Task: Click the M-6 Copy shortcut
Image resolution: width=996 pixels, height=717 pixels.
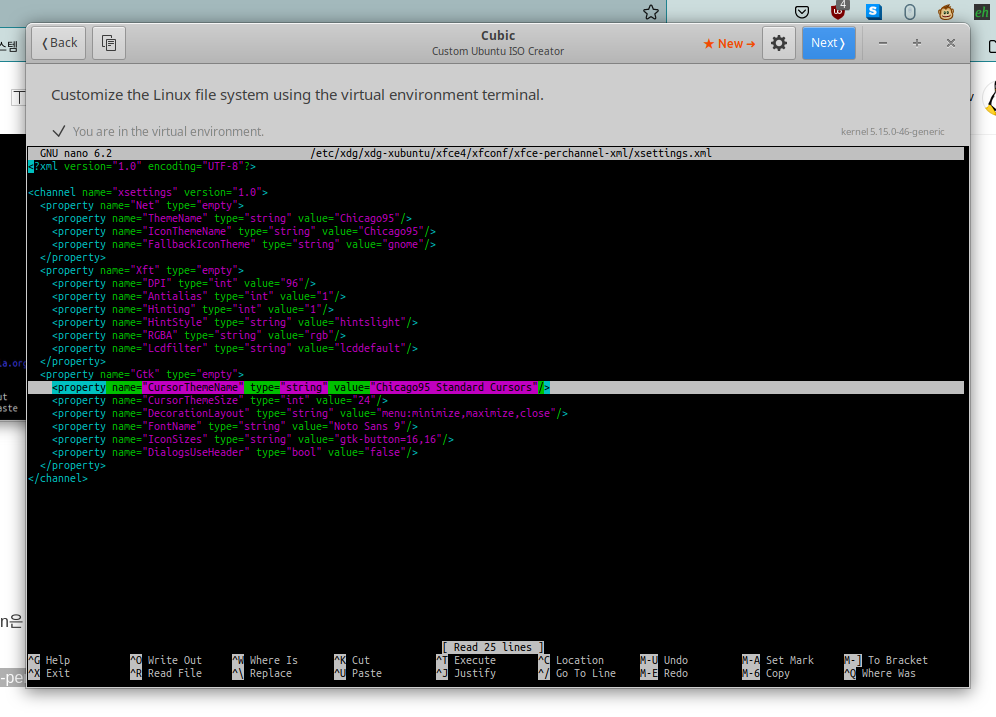Action: [766, 673]
